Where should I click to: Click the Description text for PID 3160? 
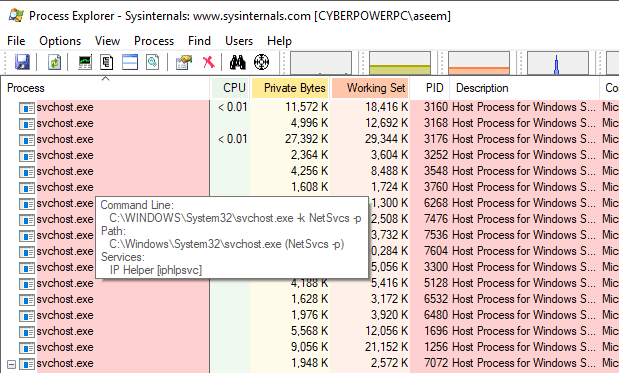pyautogui.click(x=524, y=107)
